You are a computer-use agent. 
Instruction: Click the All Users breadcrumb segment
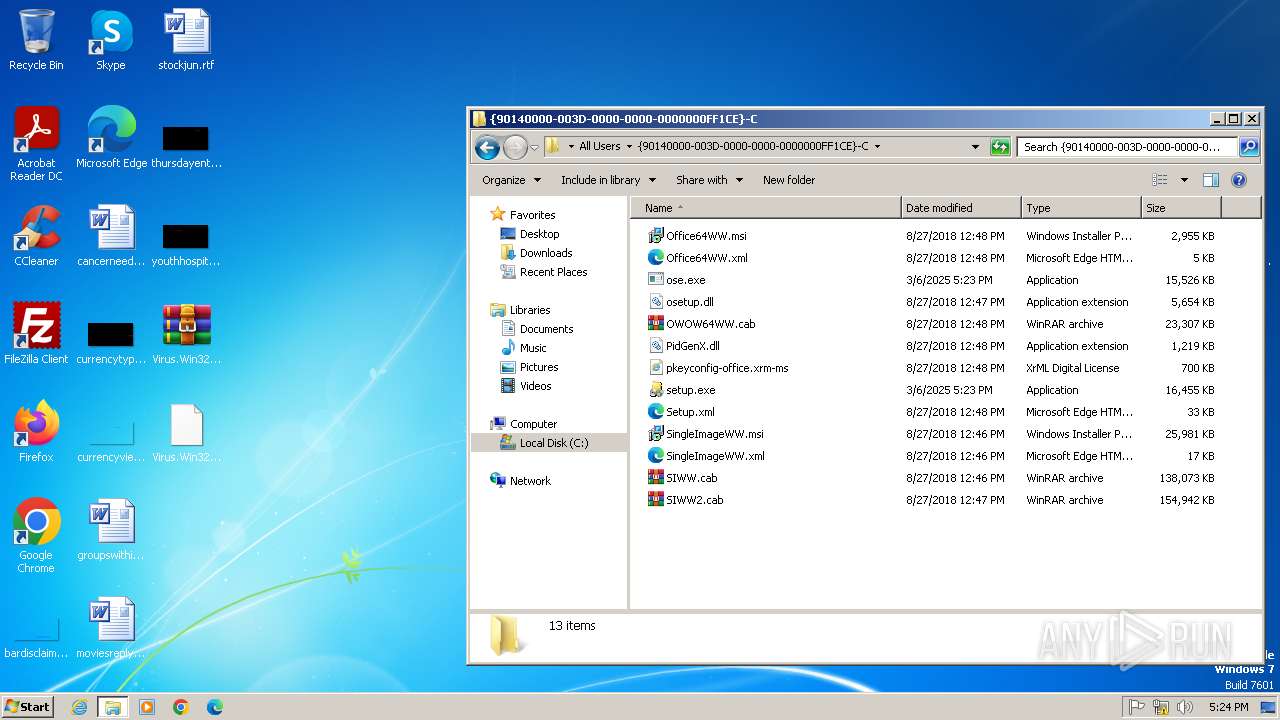(x=600, y=147)
